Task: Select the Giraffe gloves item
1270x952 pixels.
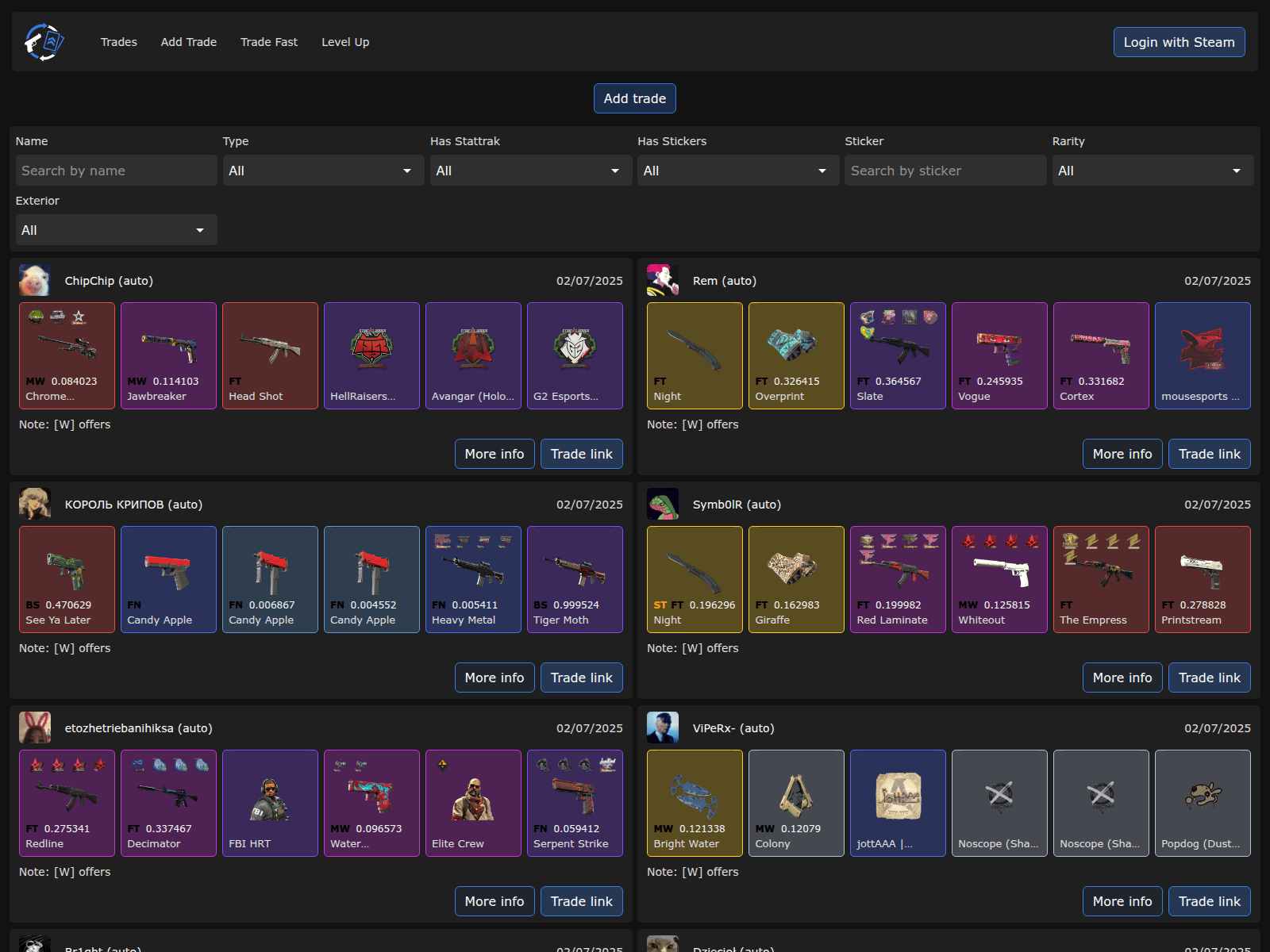Action: pos(796,579)
